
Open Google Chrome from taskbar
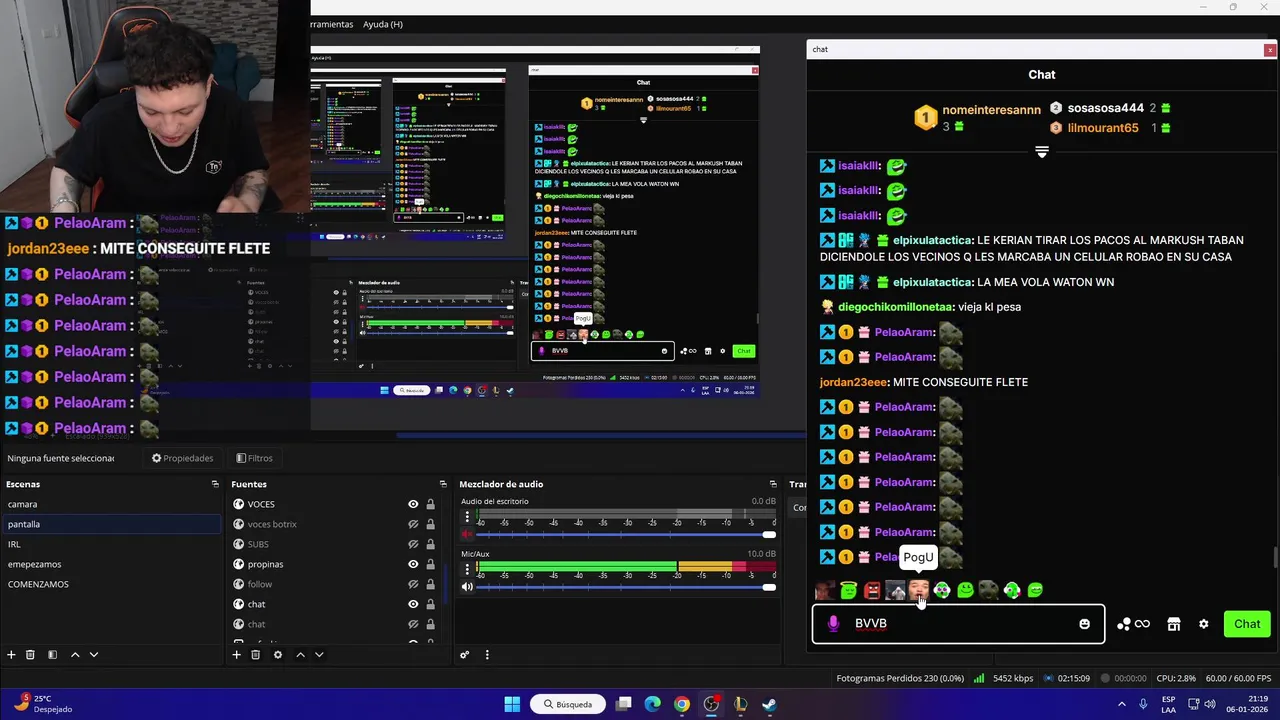click(x=681, y=704)
